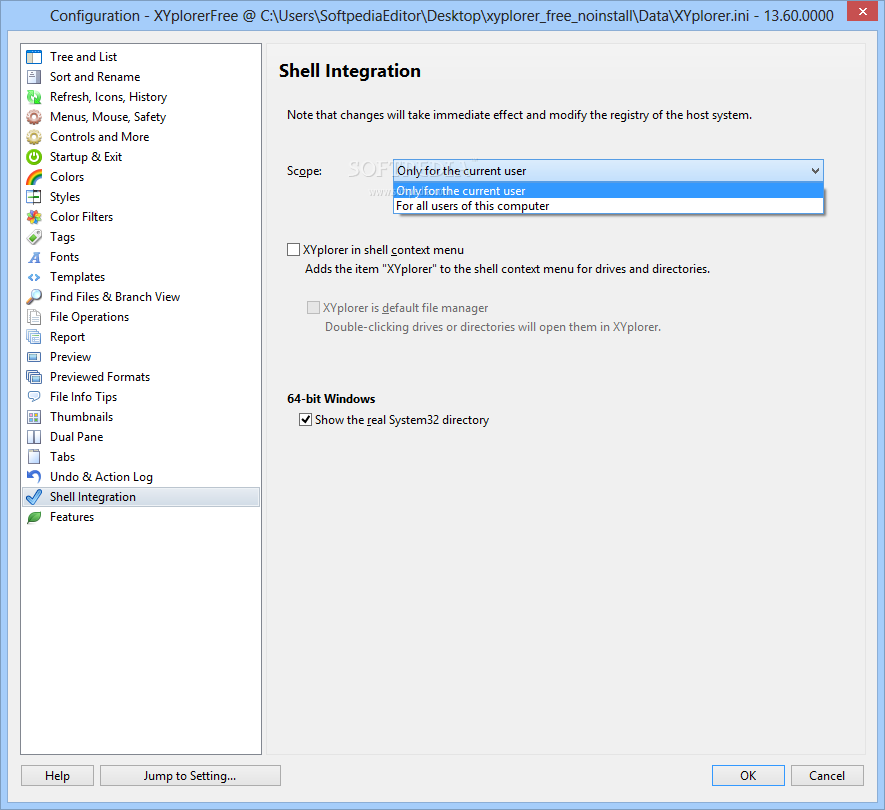
Task: Close the Configuration window
Action: point(862,11)
